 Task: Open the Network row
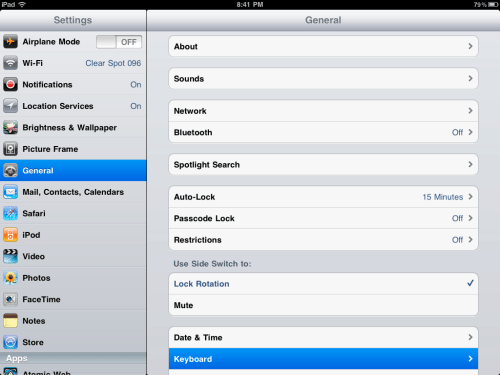pos(323,111)
